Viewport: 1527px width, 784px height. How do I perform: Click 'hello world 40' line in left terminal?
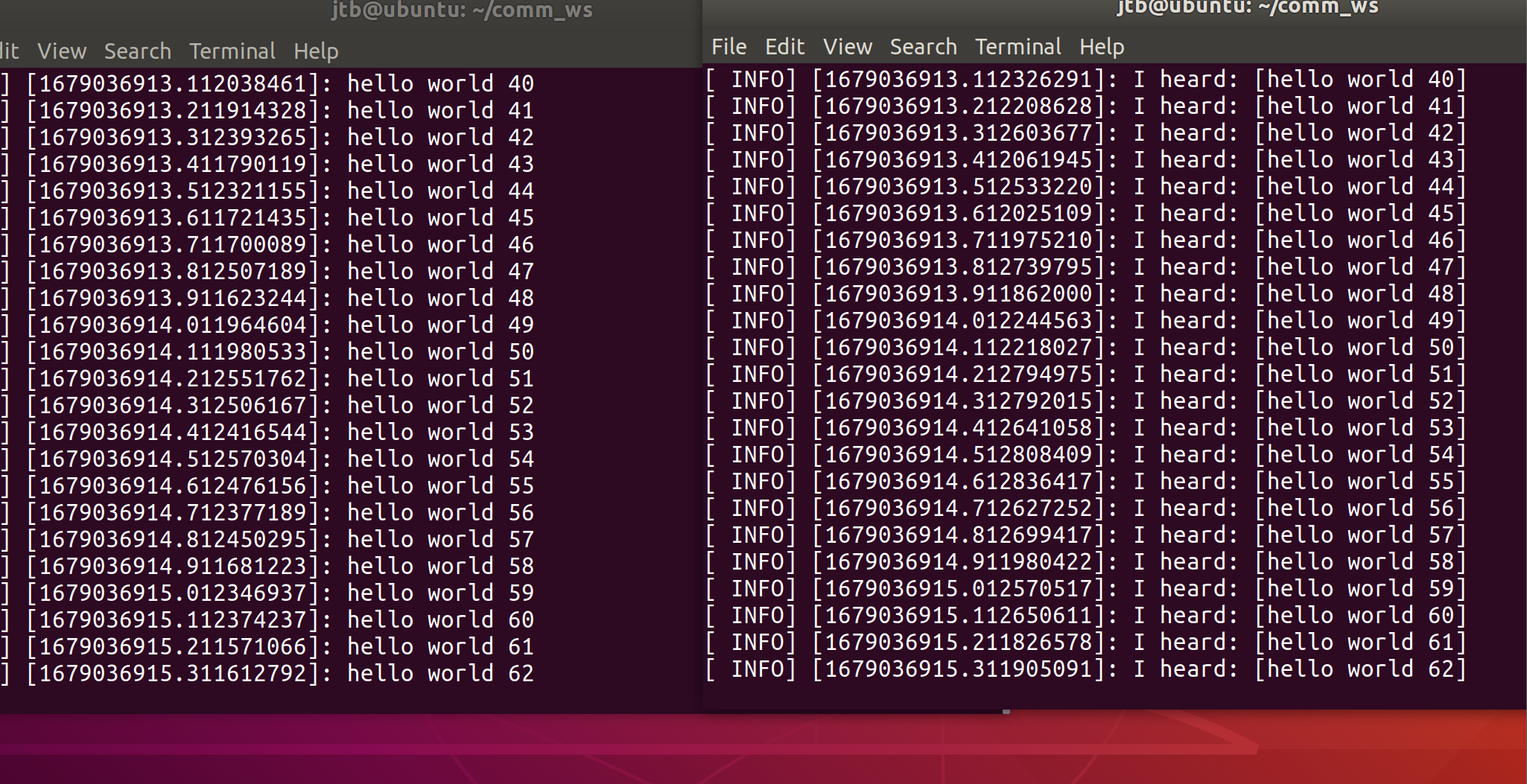click(x=440, y=83)
